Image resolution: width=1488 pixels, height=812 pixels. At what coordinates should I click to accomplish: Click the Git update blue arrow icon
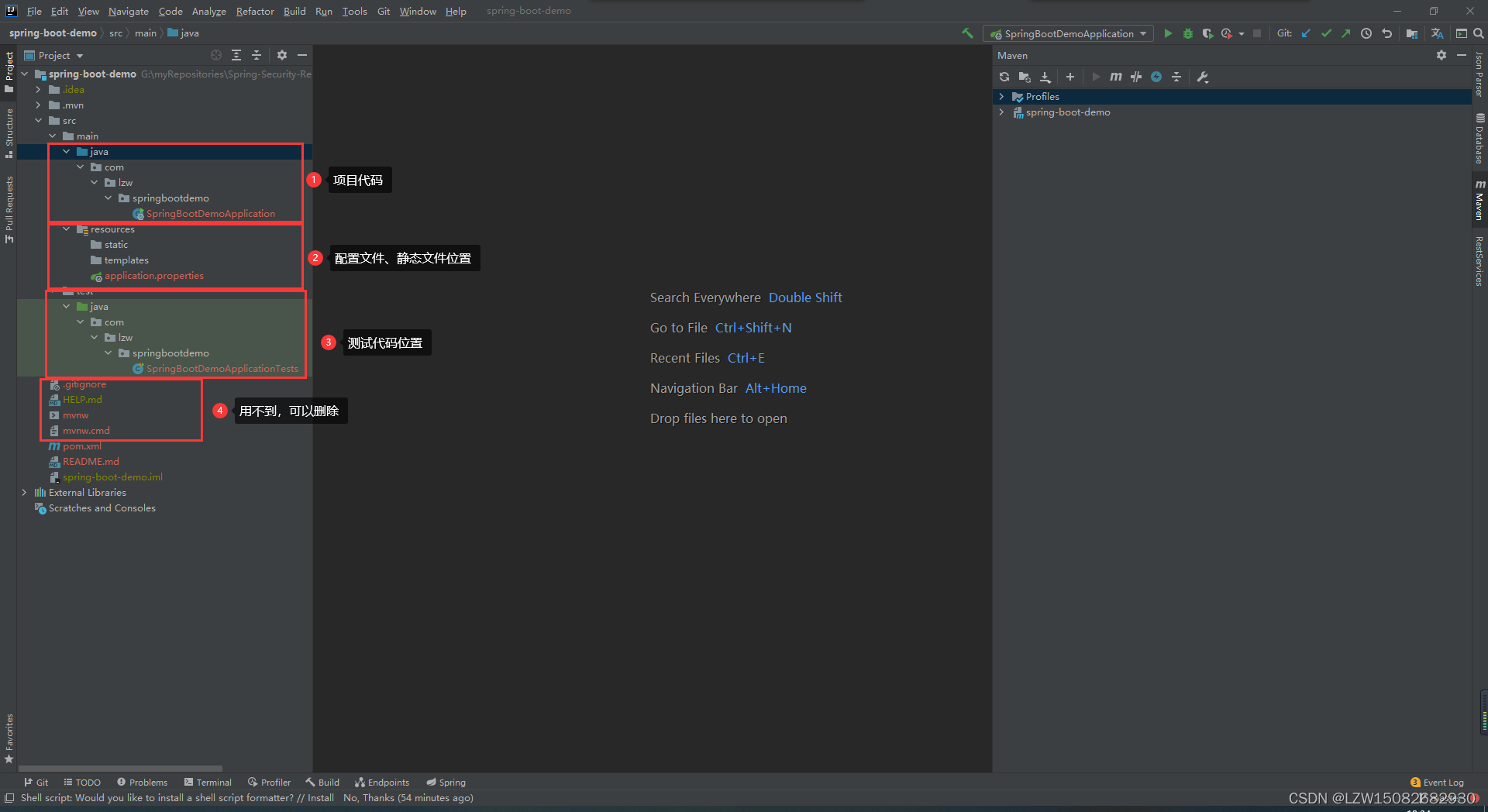tap(1306, 33)
